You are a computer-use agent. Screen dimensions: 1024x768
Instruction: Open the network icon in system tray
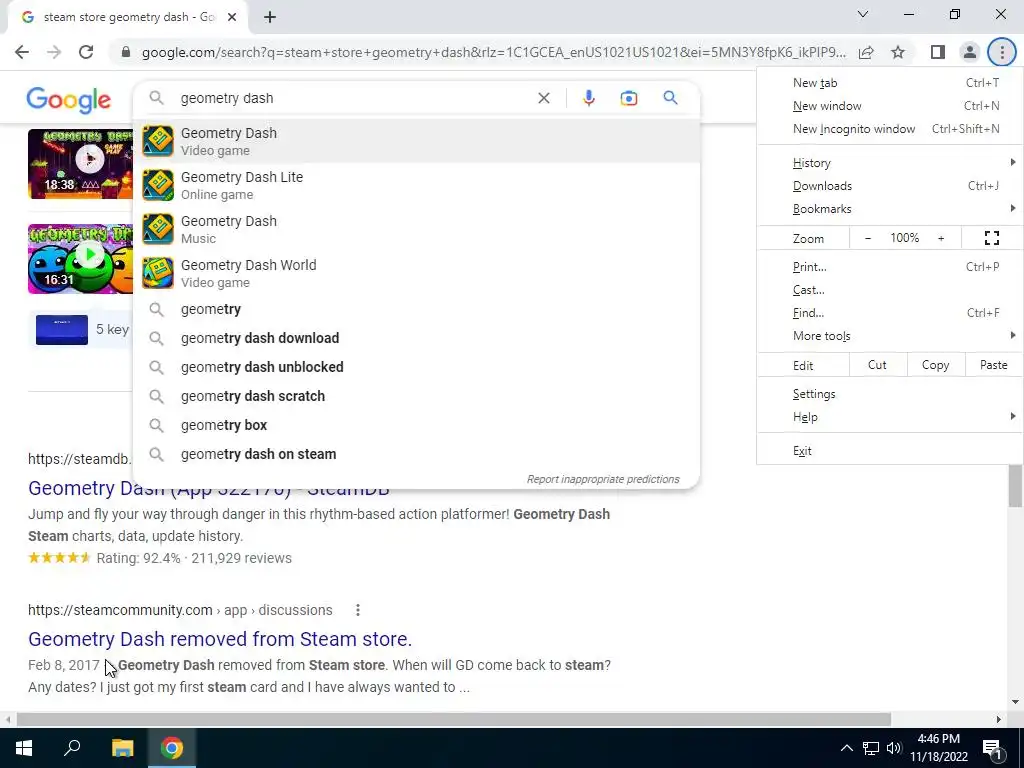coord(871,748)
